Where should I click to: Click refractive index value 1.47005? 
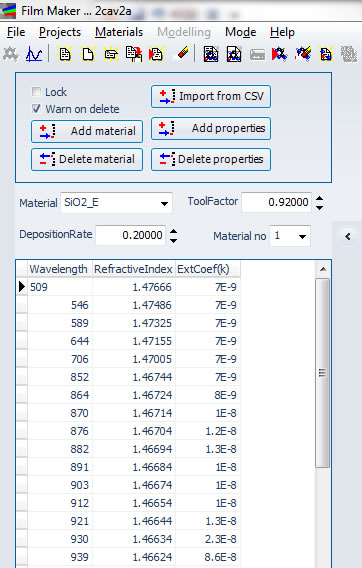[x=134, y=359]
